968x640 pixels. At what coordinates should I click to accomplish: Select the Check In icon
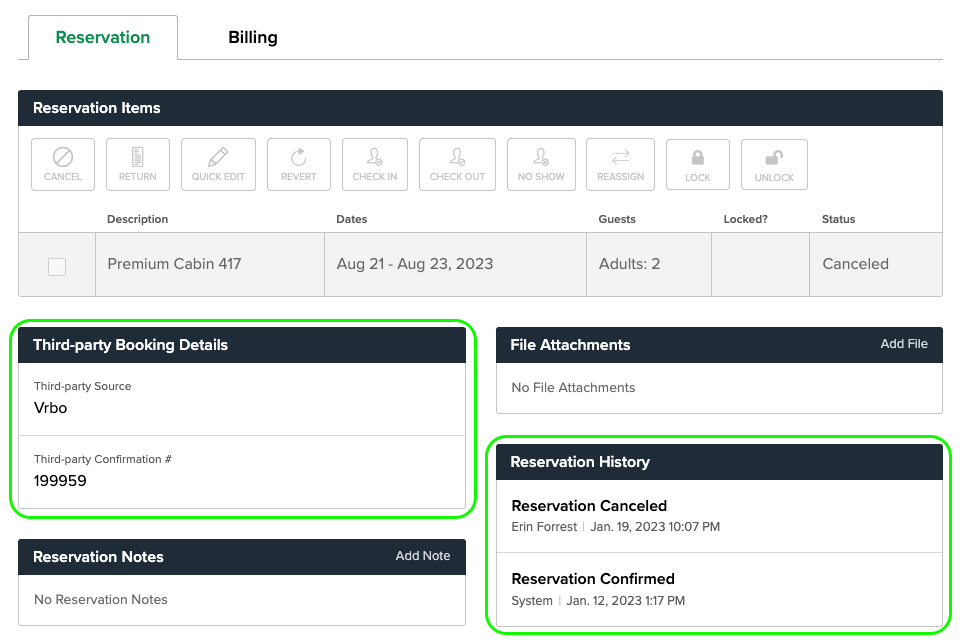click(374, 163)
